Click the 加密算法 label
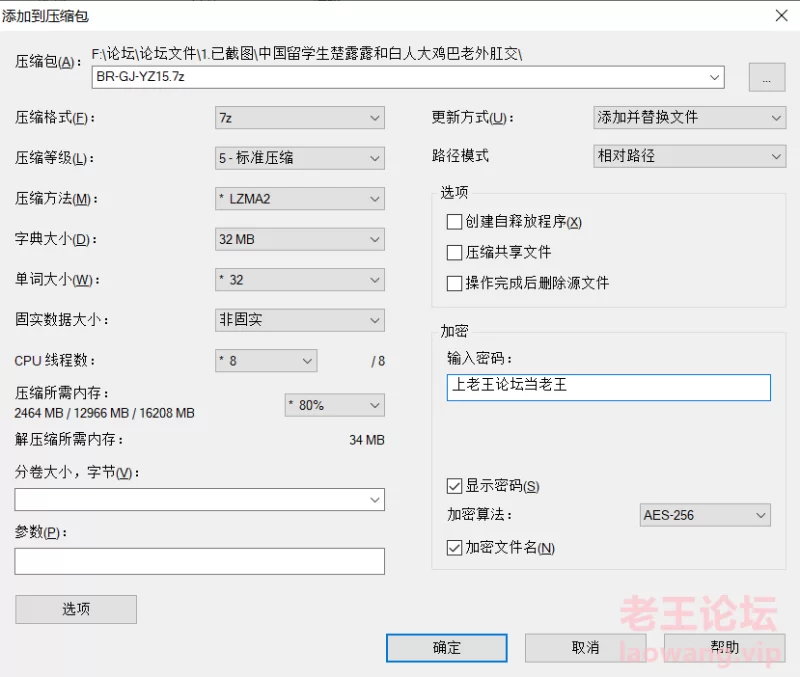800x677 pixels. (x=480, y=514)
